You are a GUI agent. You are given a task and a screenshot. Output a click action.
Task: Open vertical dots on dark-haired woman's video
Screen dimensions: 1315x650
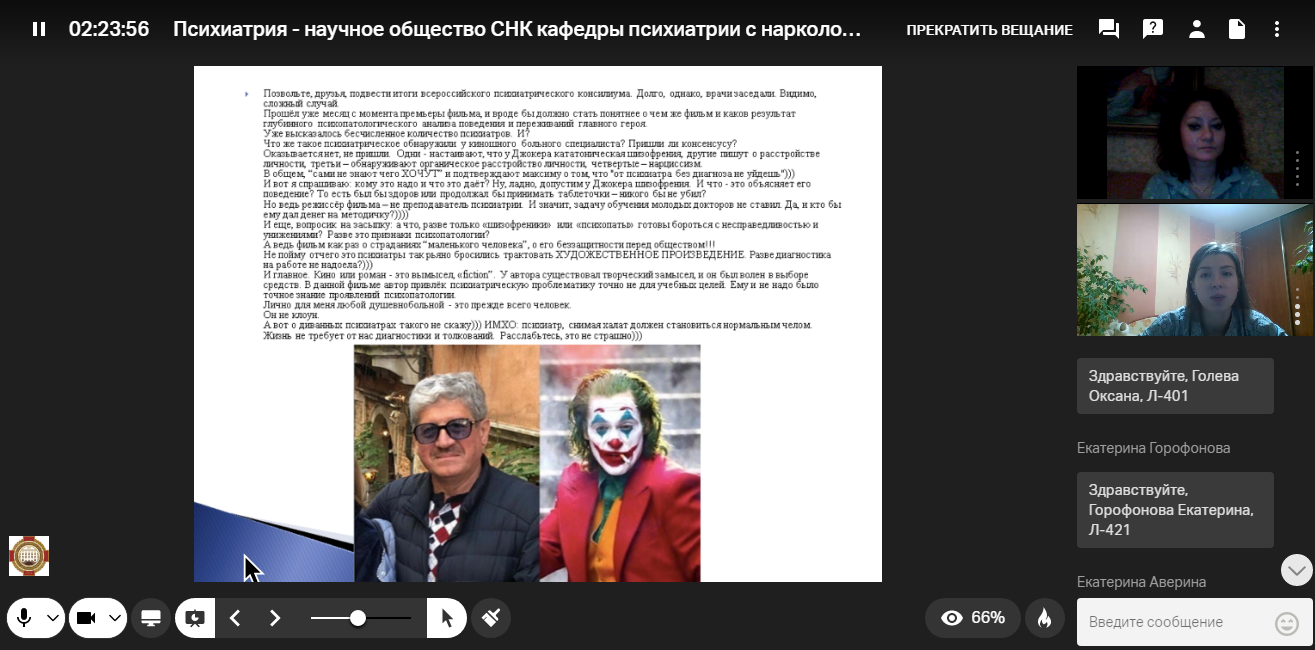(1298, 169)
